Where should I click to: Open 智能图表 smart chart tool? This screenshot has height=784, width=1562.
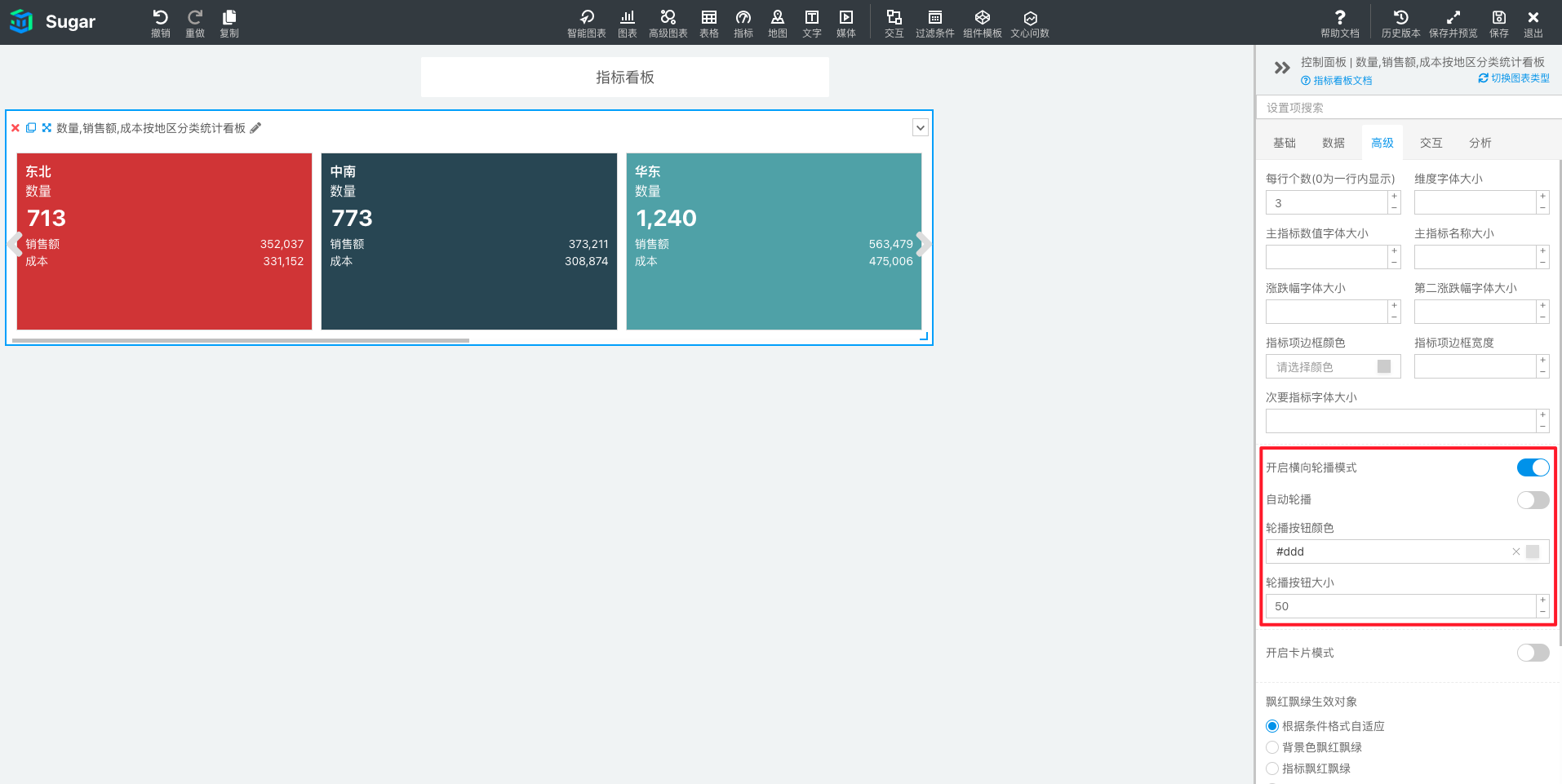pos(587,23)
